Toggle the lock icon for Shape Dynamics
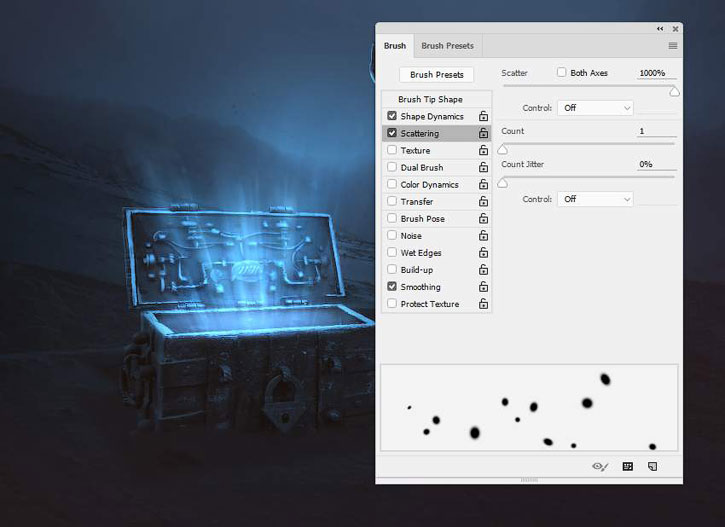 (x=483, y=116)
